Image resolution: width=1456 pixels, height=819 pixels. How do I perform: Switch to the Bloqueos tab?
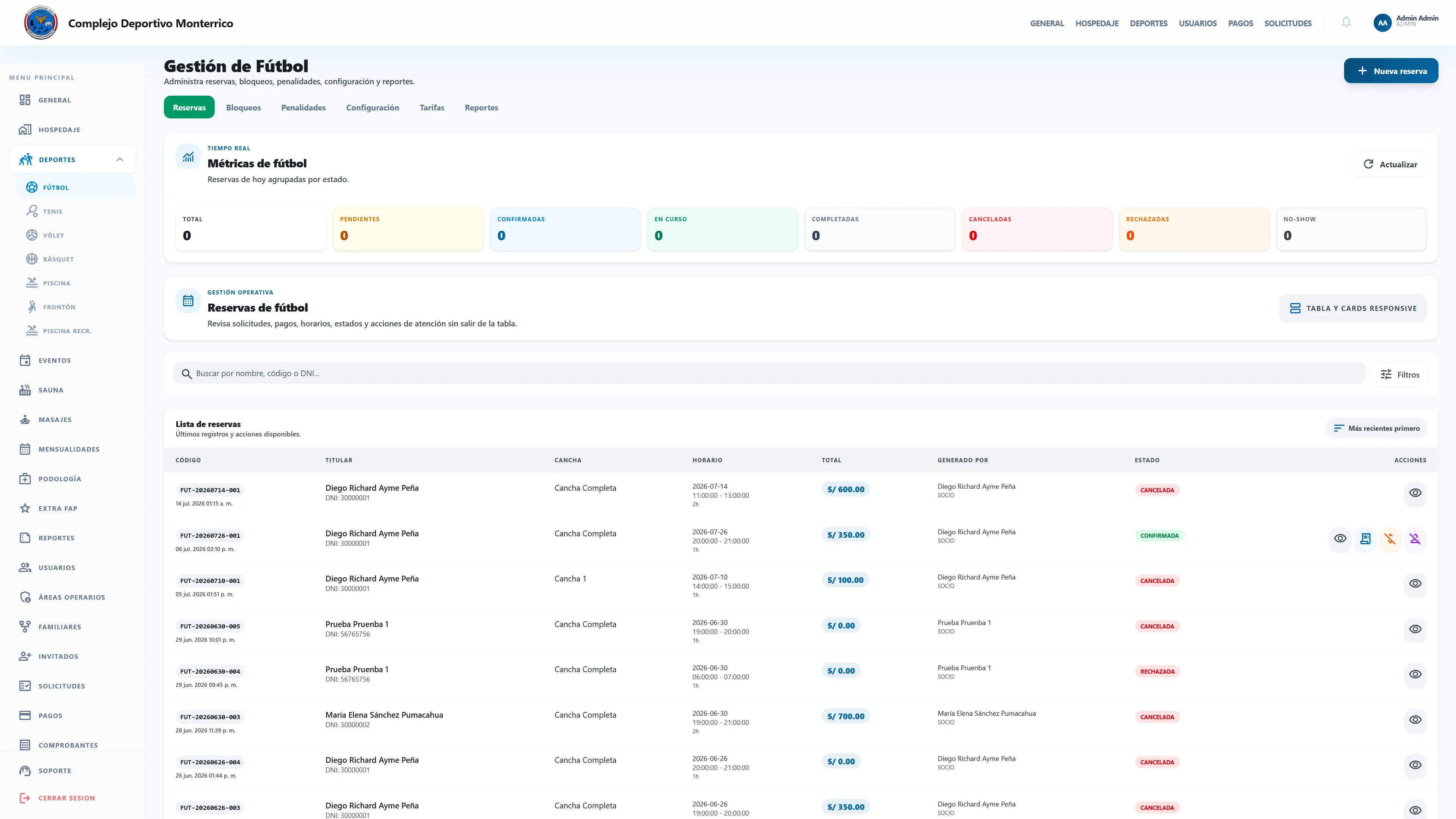pyautogui.click(x=244, y=107)
